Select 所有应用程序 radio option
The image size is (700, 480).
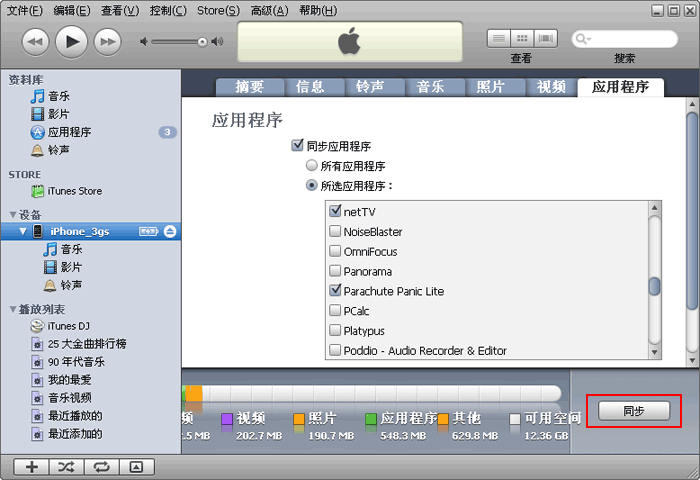coord(312,166)
